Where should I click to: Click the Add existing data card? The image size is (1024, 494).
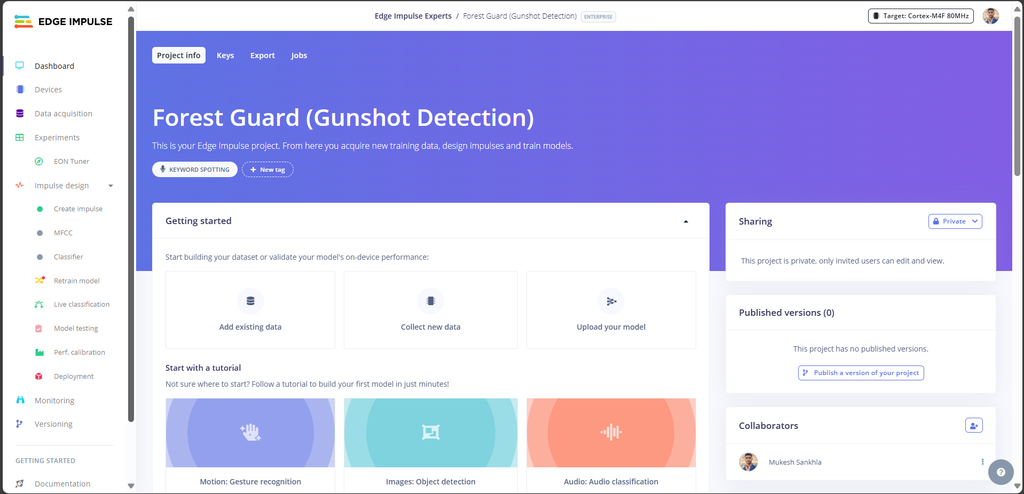[x=250, y=310]
